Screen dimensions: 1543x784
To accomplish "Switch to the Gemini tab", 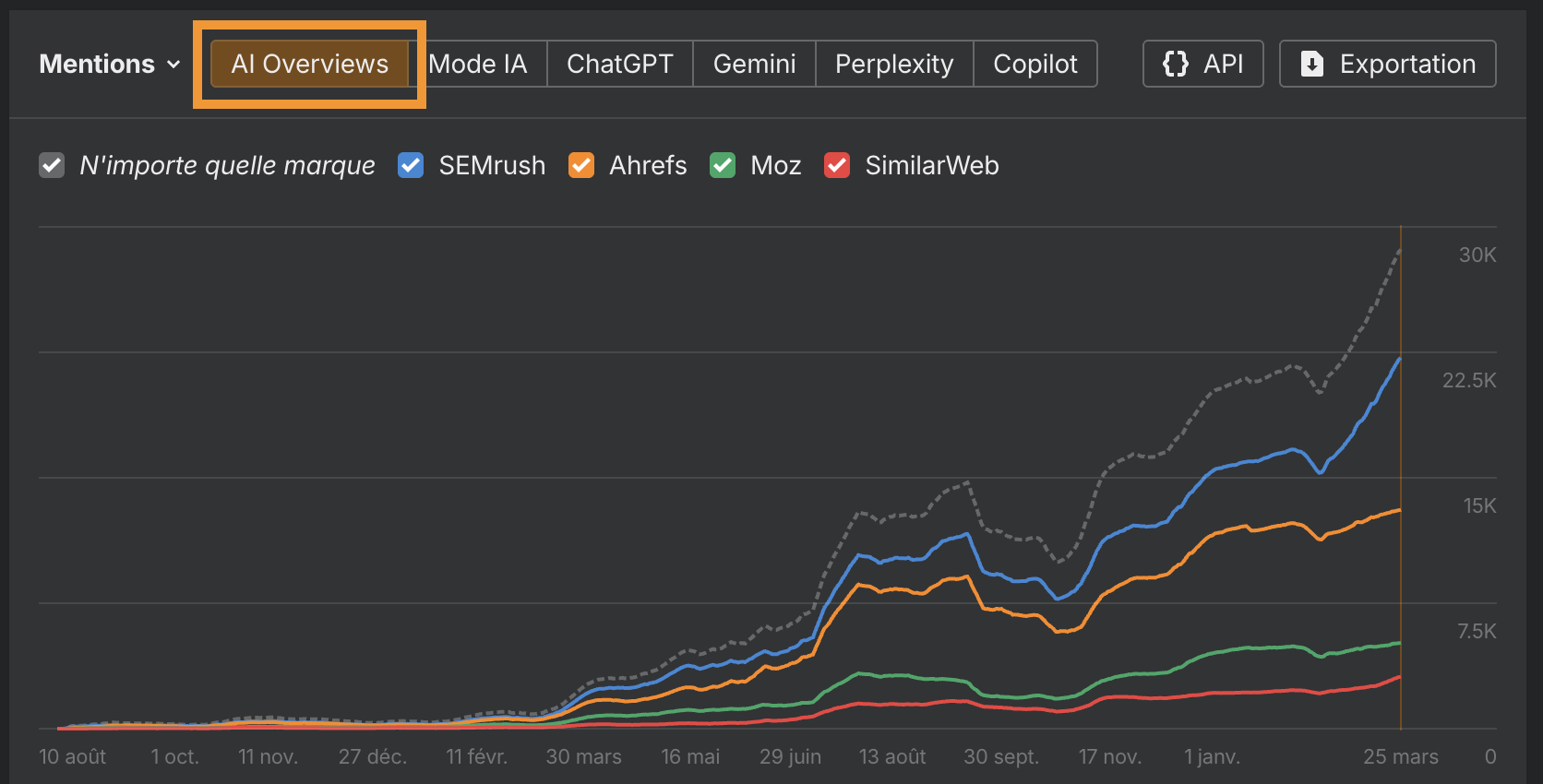I will (x=754, y=64).
